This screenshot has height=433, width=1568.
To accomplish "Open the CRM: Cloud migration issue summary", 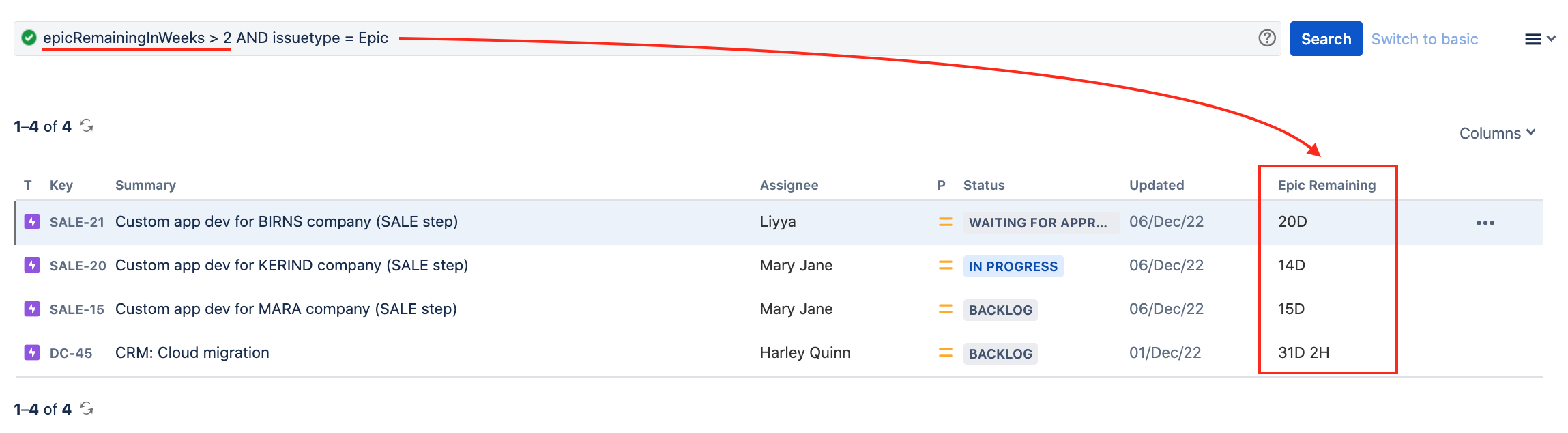I will (x=192, y=352).
